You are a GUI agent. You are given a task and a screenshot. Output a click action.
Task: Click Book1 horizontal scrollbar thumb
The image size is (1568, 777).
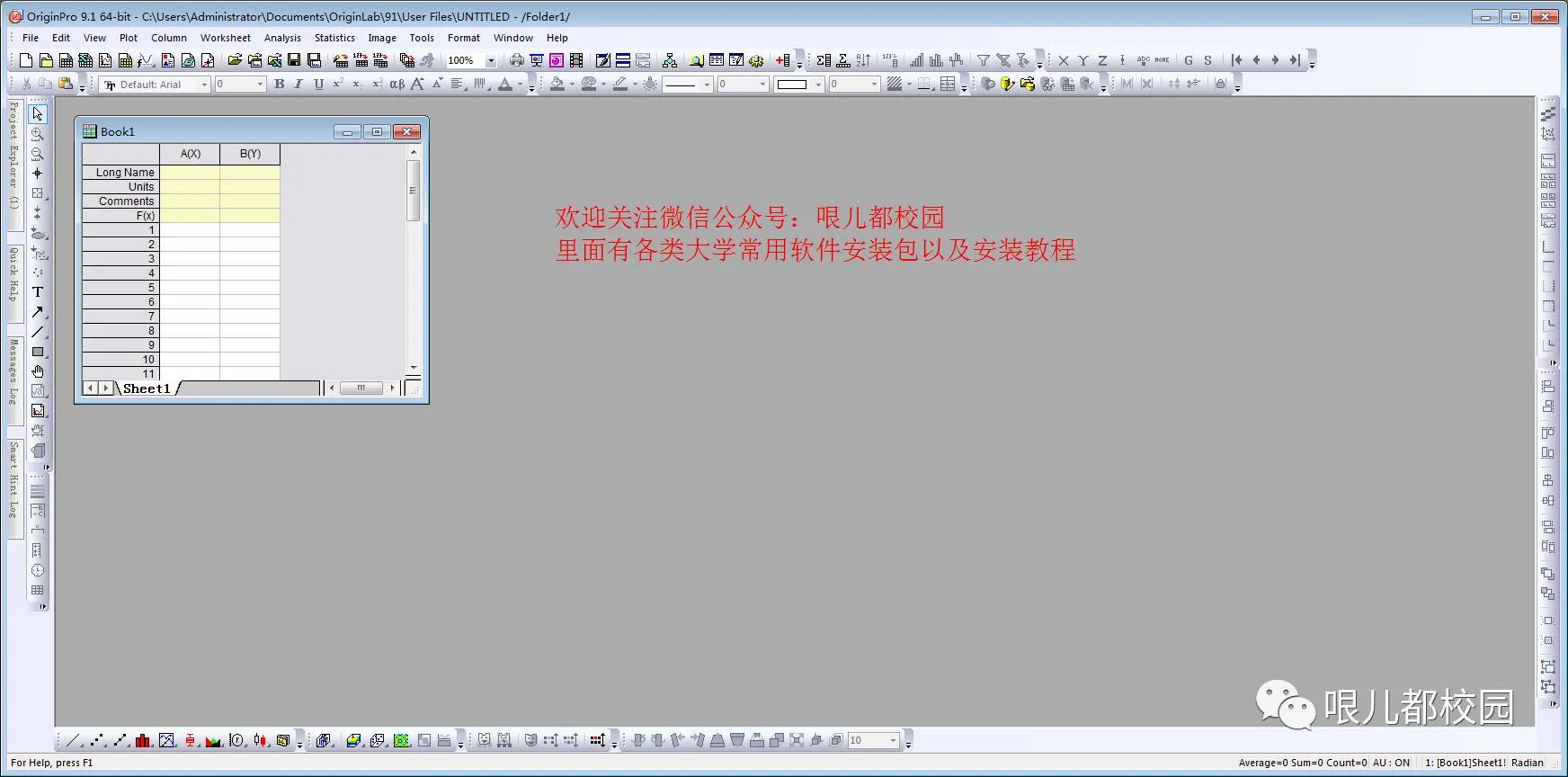[x=361, y=388]
